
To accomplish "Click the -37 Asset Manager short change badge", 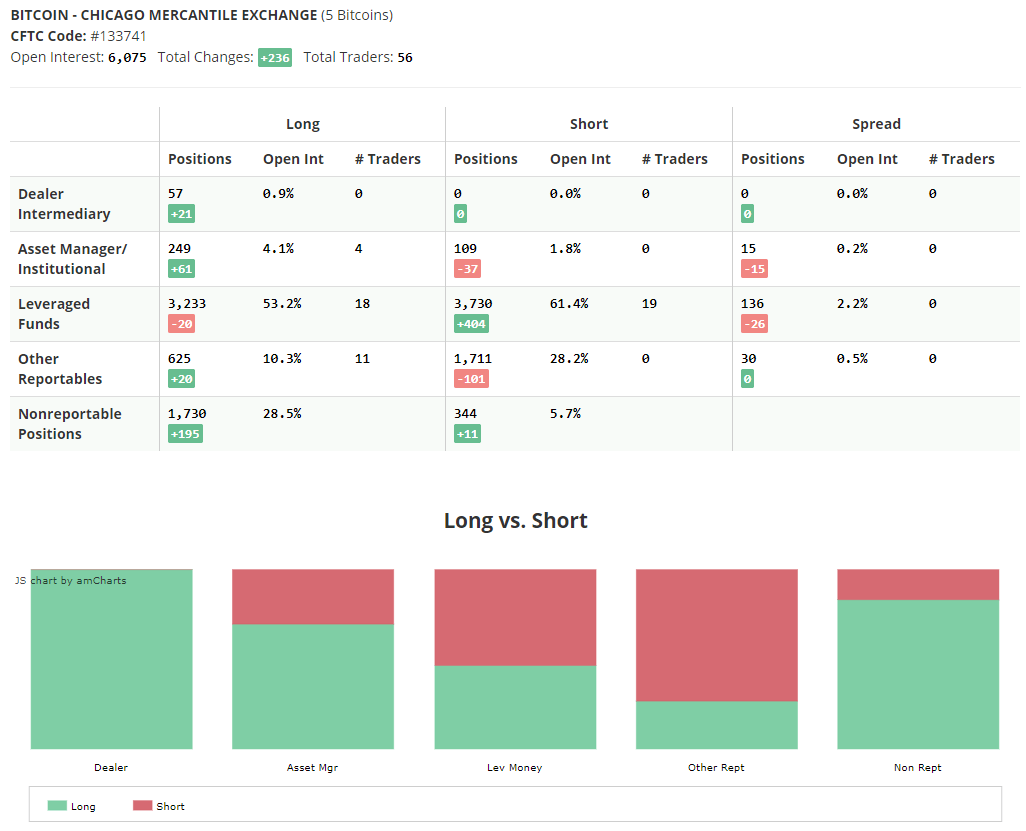I will click(x=467, y=269).
